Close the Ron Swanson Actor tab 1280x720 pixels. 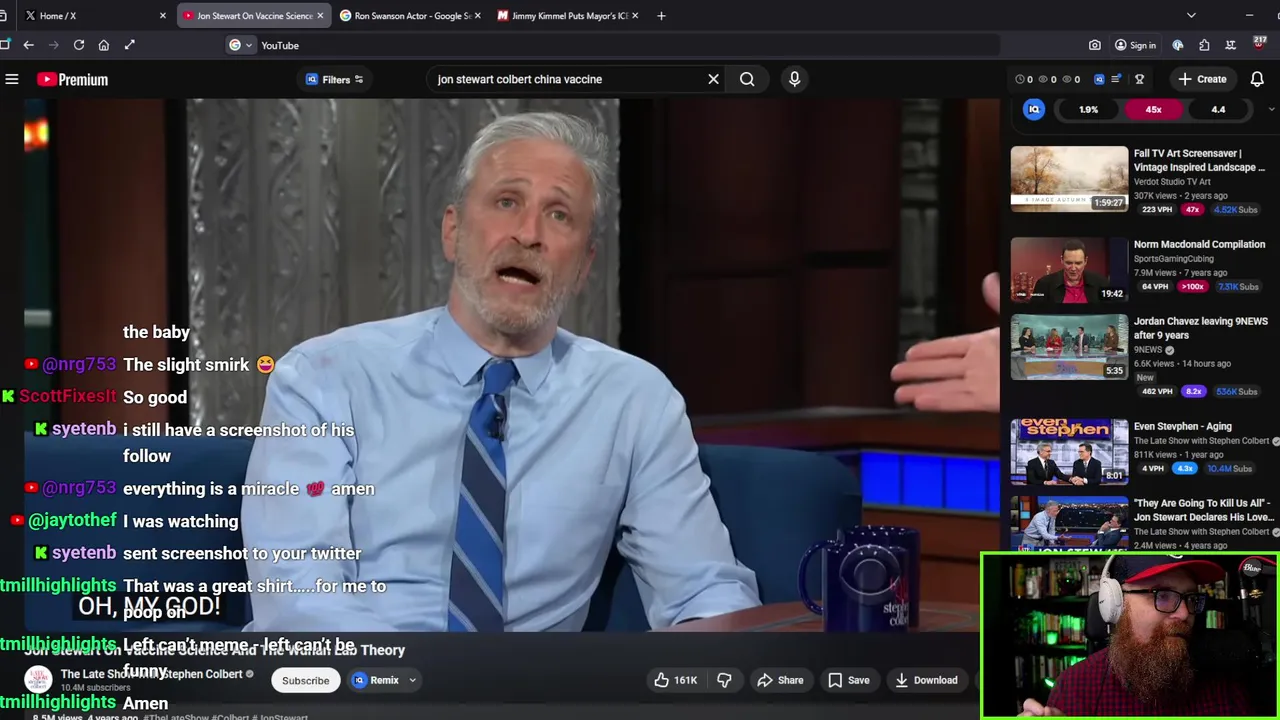[478, 15]
